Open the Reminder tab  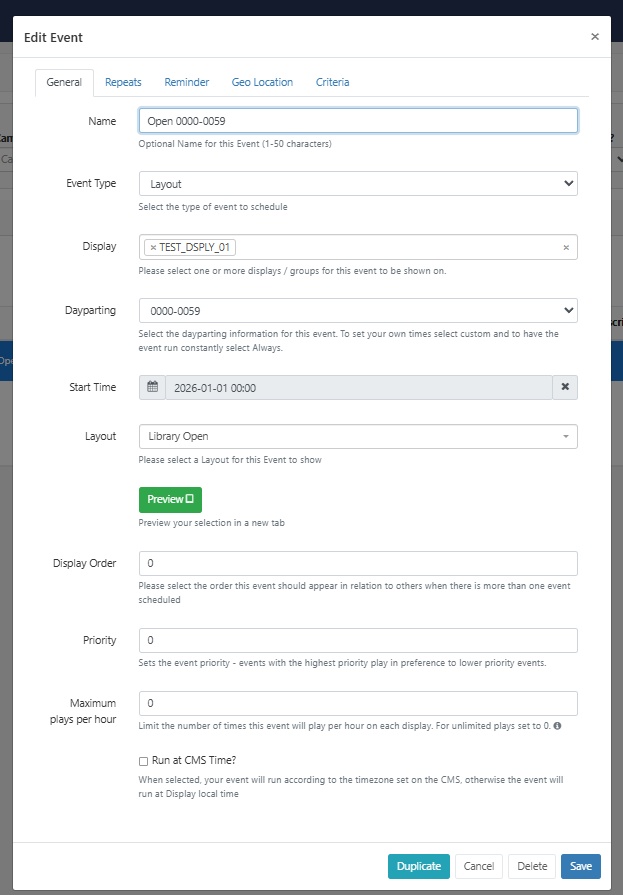pos(187,82)
